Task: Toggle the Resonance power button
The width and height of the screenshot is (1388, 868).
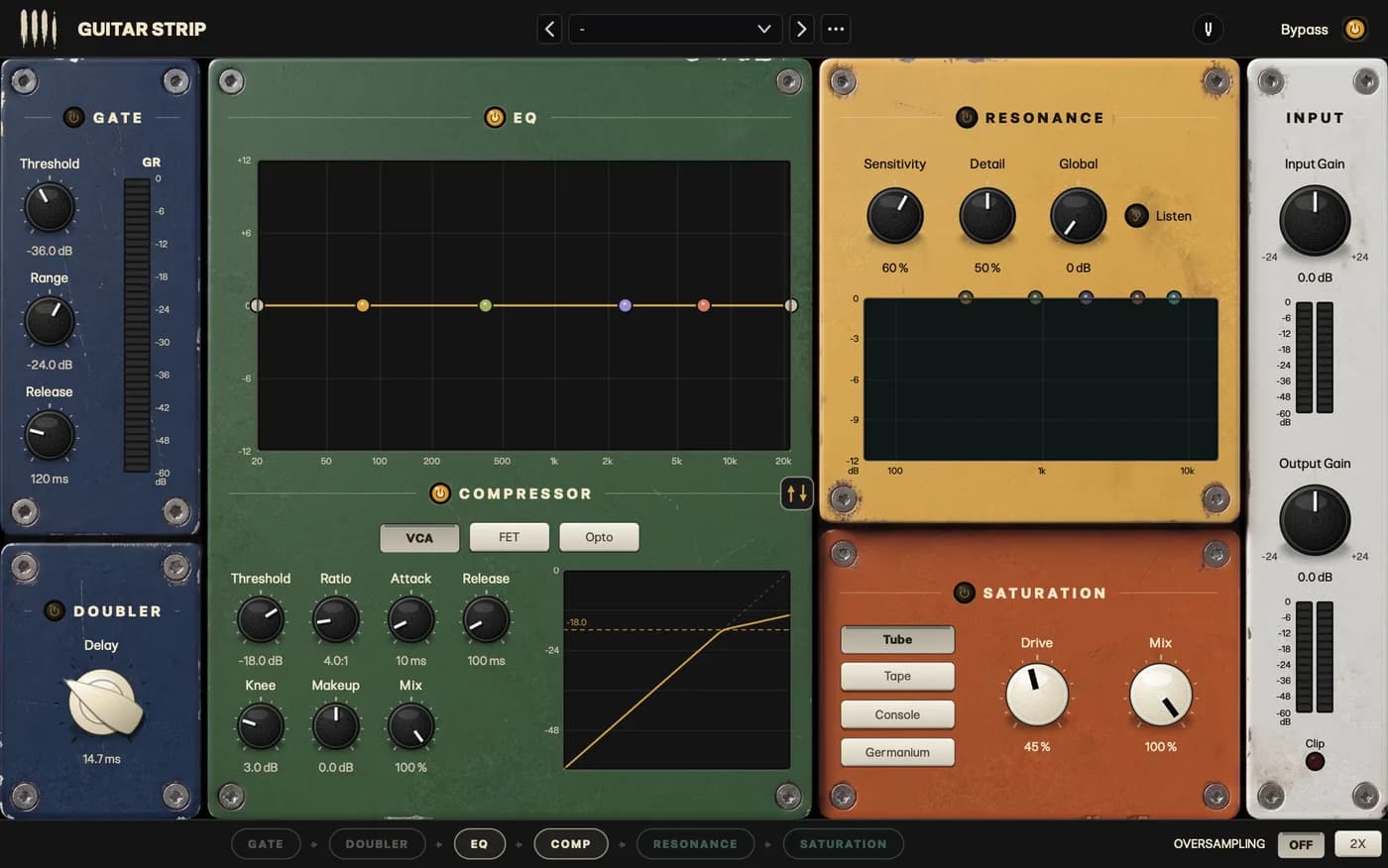Action: (967, 117)
